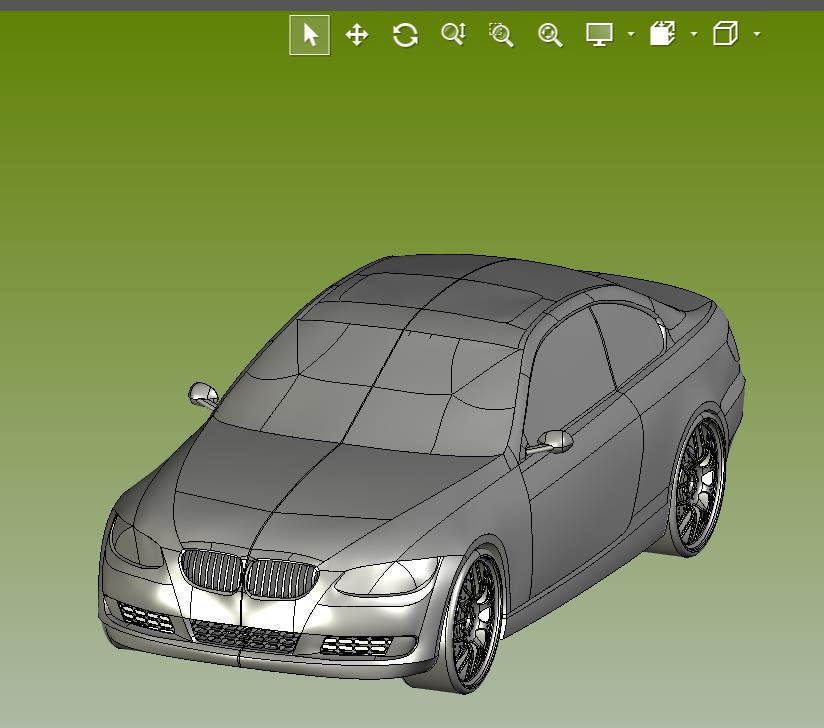
Task: Select the driver-side mirror on the model
Action: (x=551, y=443)
